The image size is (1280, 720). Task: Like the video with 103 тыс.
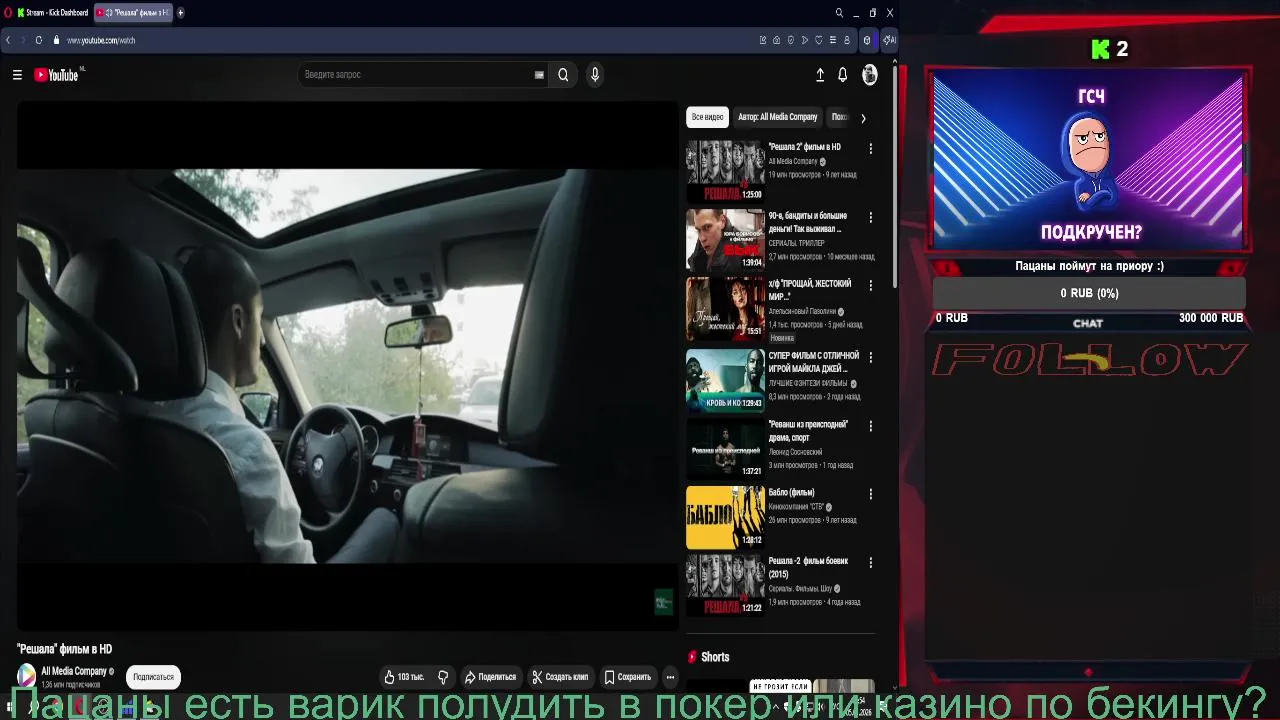(x=405, y=677)
